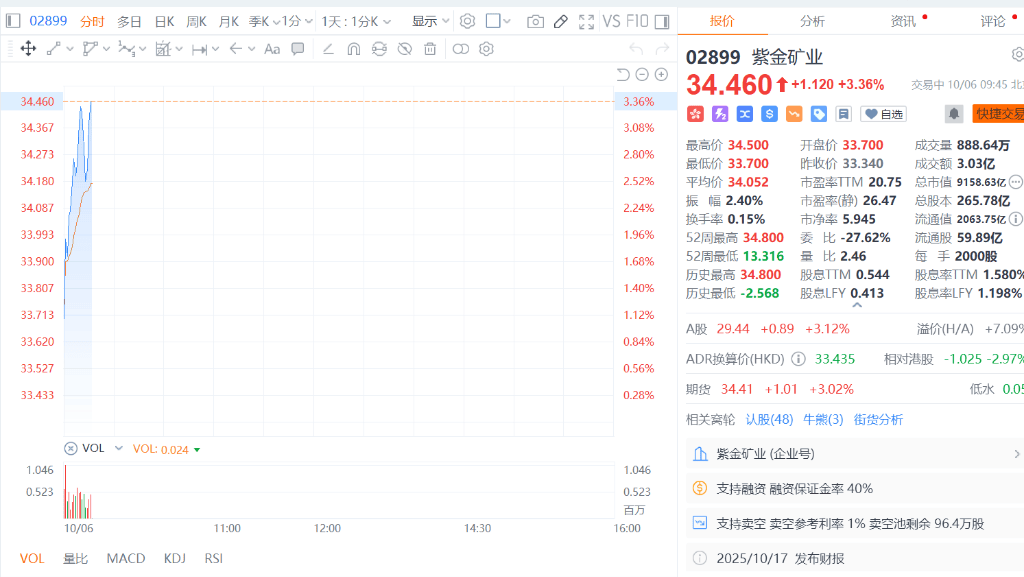
Task: Select the MACD indicator tab
Action: click(126, 558)
